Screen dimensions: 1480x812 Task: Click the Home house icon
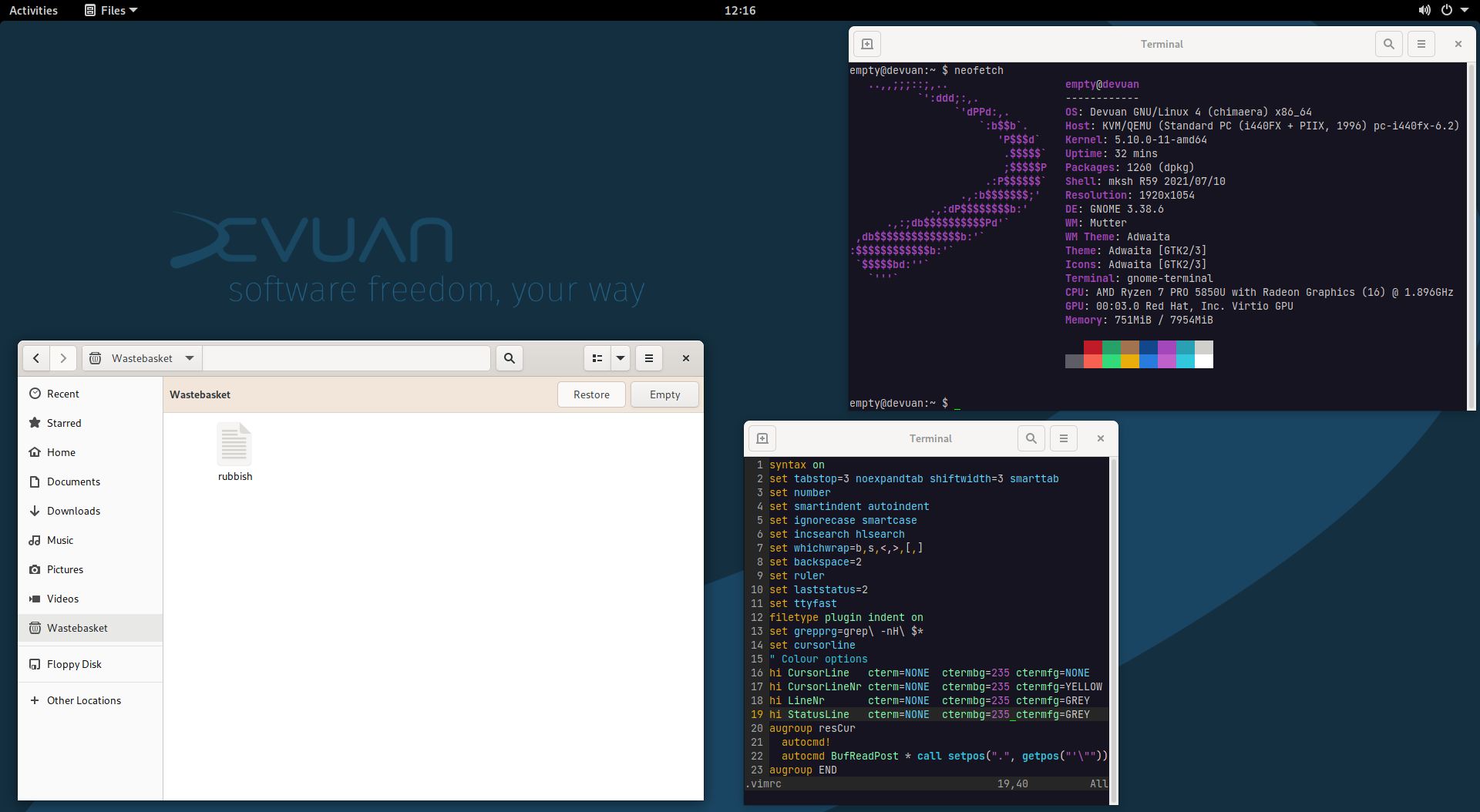(x=35, y=452)
